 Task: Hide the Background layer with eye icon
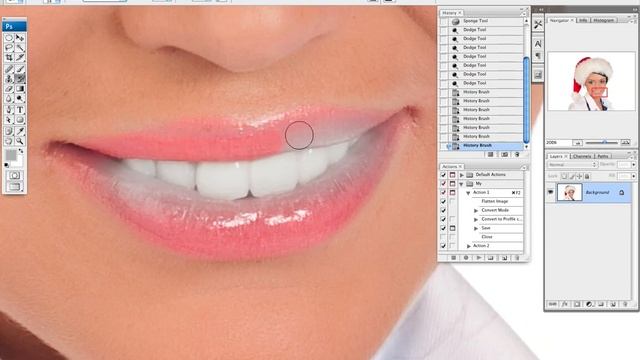click(x=550, y=192)
